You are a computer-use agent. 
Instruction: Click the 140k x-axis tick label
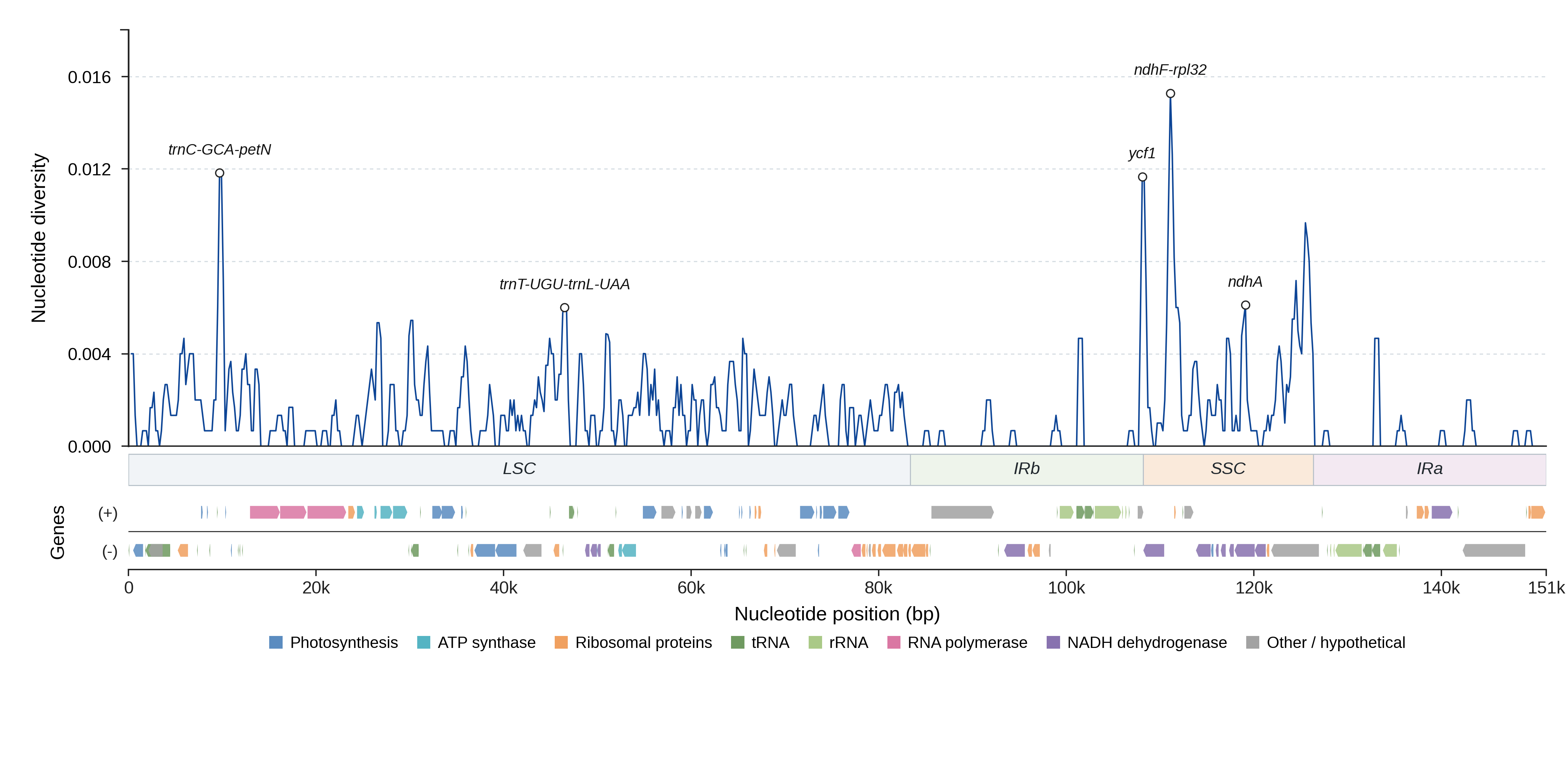1441,588
